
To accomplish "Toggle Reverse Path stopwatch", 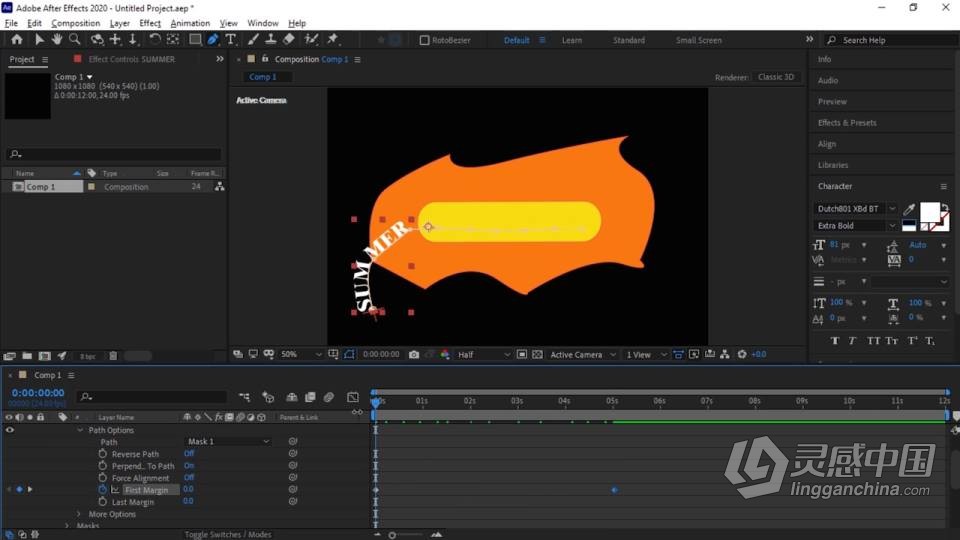I will click(102, 454).
